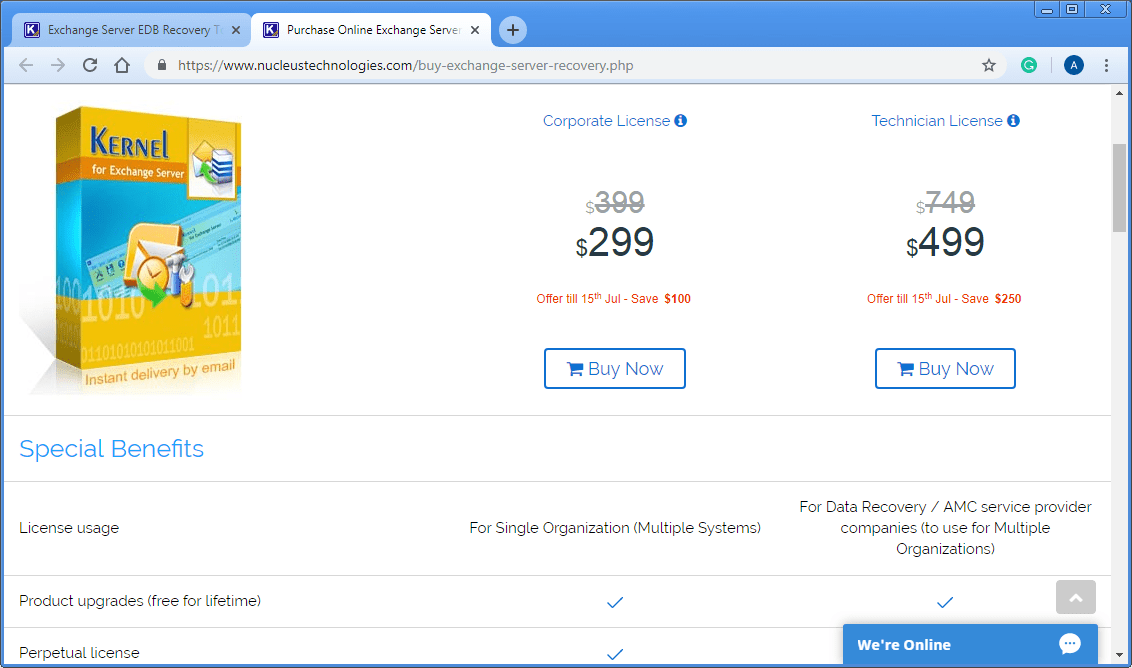Click the address bar URL
Viewport: 1132px width, 668px height.
coord(406,65)
